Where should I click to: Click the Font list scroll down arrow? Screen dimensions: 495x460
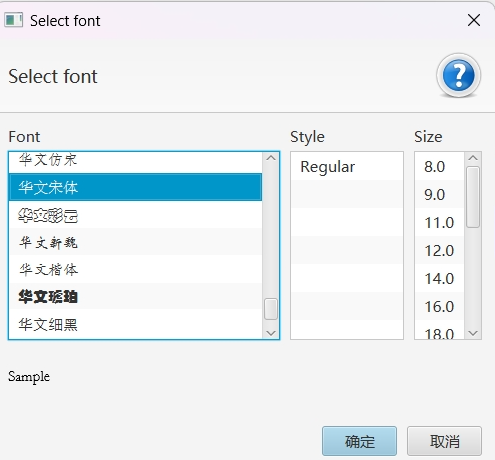point(271,333)
